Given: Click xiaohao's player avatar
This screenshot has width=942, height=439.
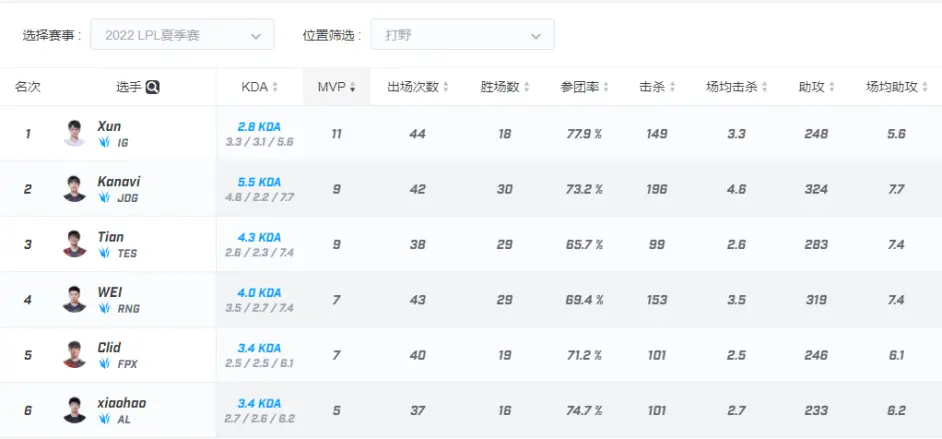Looking at the screenshot, I should [x=74, y=410].
